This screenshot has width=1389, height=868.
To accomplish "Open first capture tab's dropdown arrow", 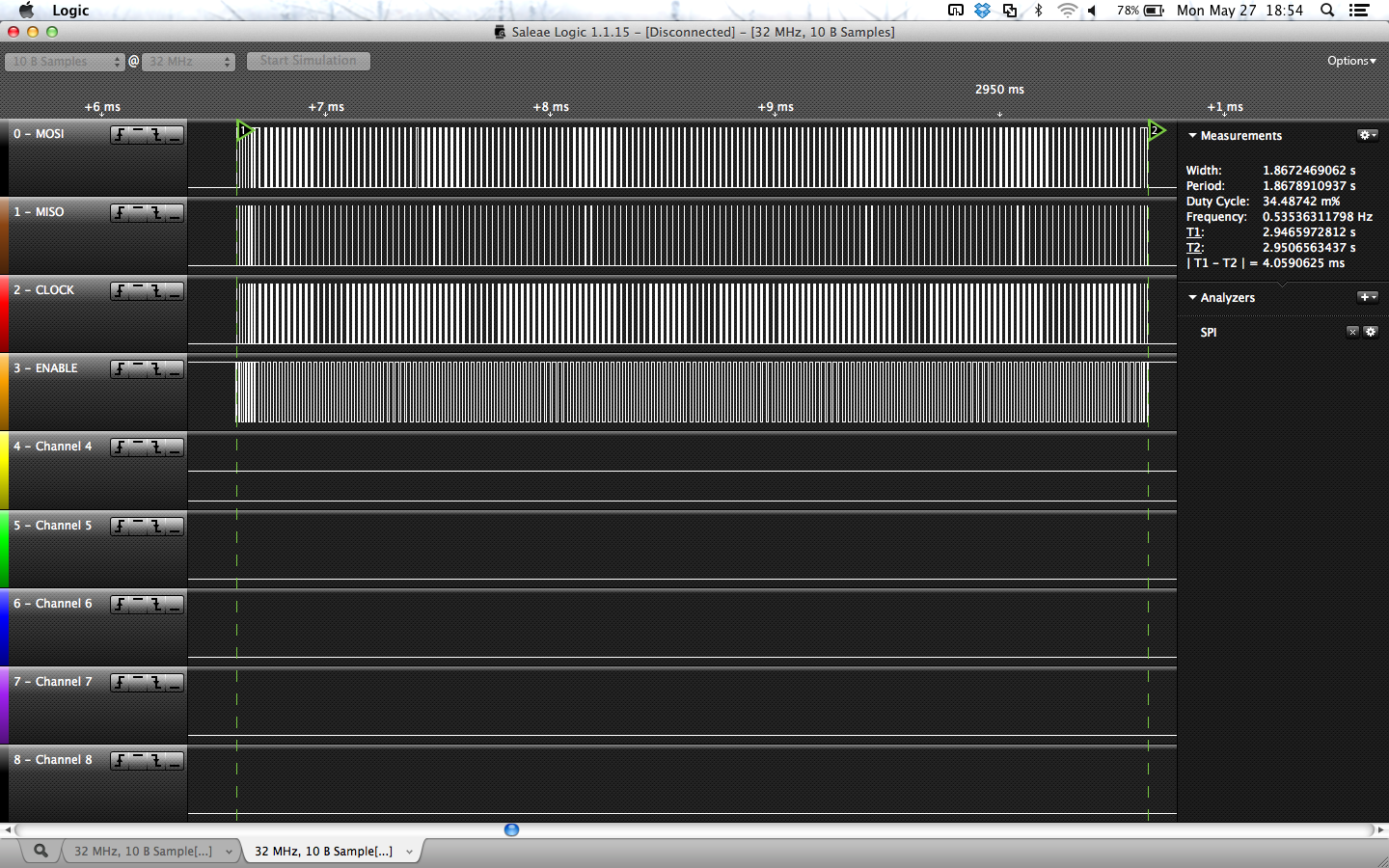I will pos(229,852).
